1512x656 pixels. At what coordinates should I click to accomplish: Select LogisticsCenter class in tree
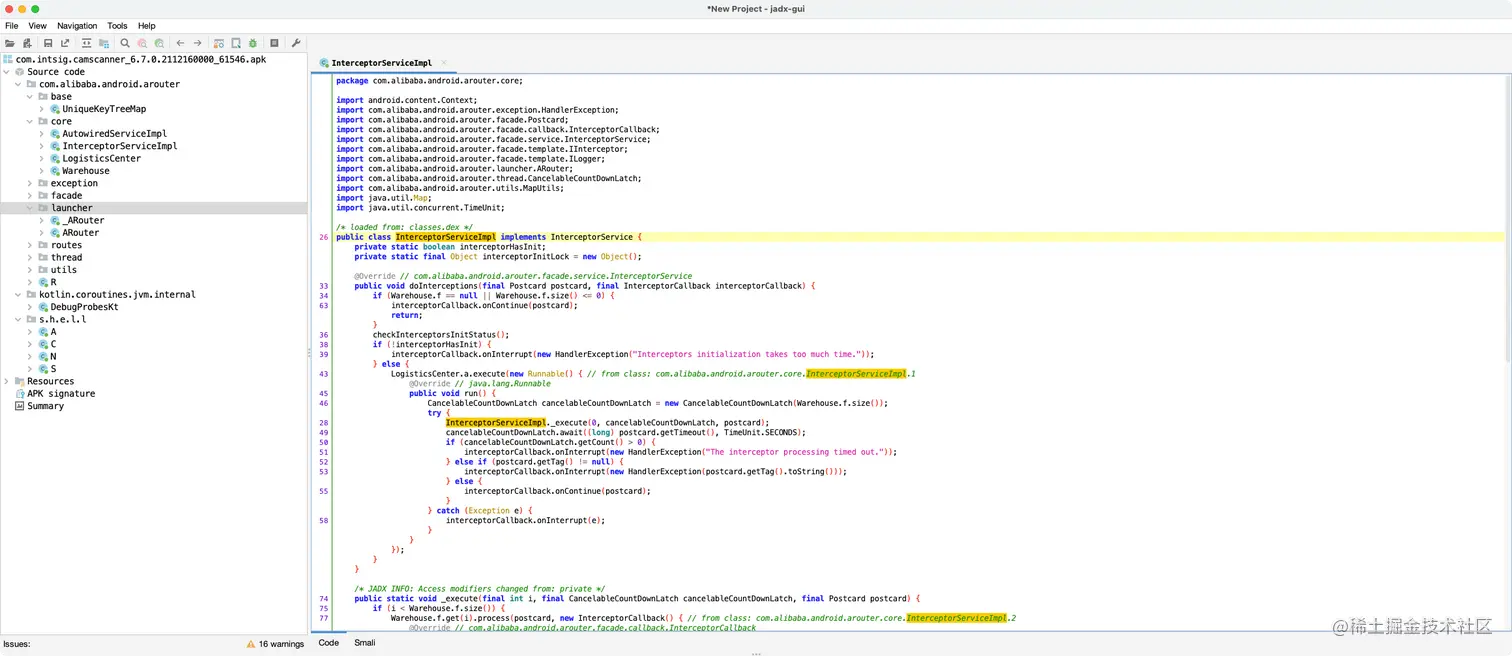point(101,158)
